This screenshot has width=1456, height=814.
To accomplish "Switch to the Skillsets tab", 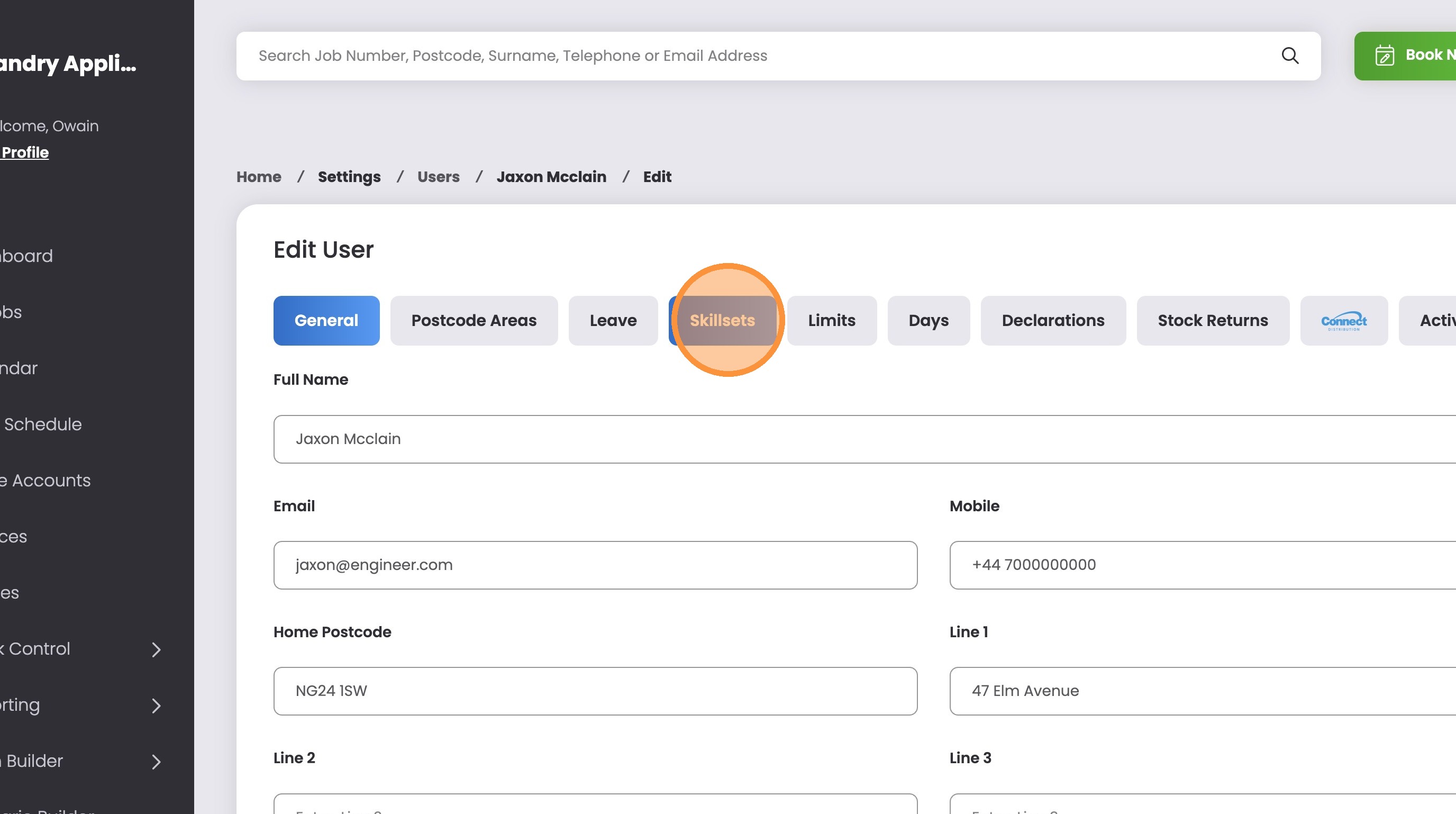I will [x=722, y=321].
